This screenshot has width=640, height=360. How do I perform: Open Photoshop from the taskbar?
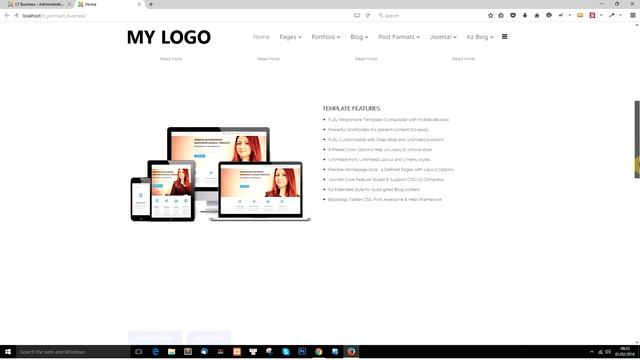302,351
